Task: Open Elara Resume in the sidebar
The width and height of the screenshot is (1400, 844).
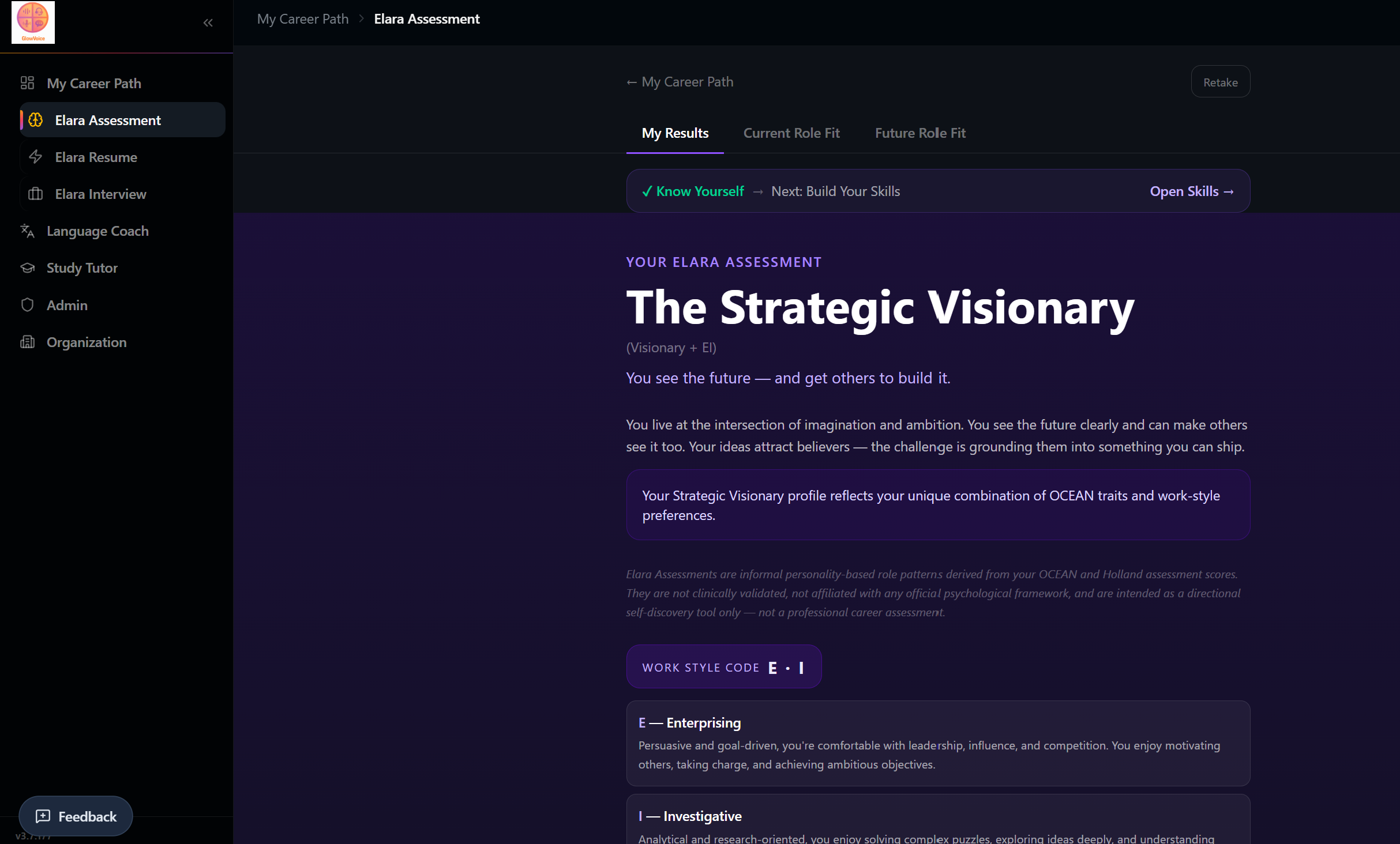Action: [122, 157]
